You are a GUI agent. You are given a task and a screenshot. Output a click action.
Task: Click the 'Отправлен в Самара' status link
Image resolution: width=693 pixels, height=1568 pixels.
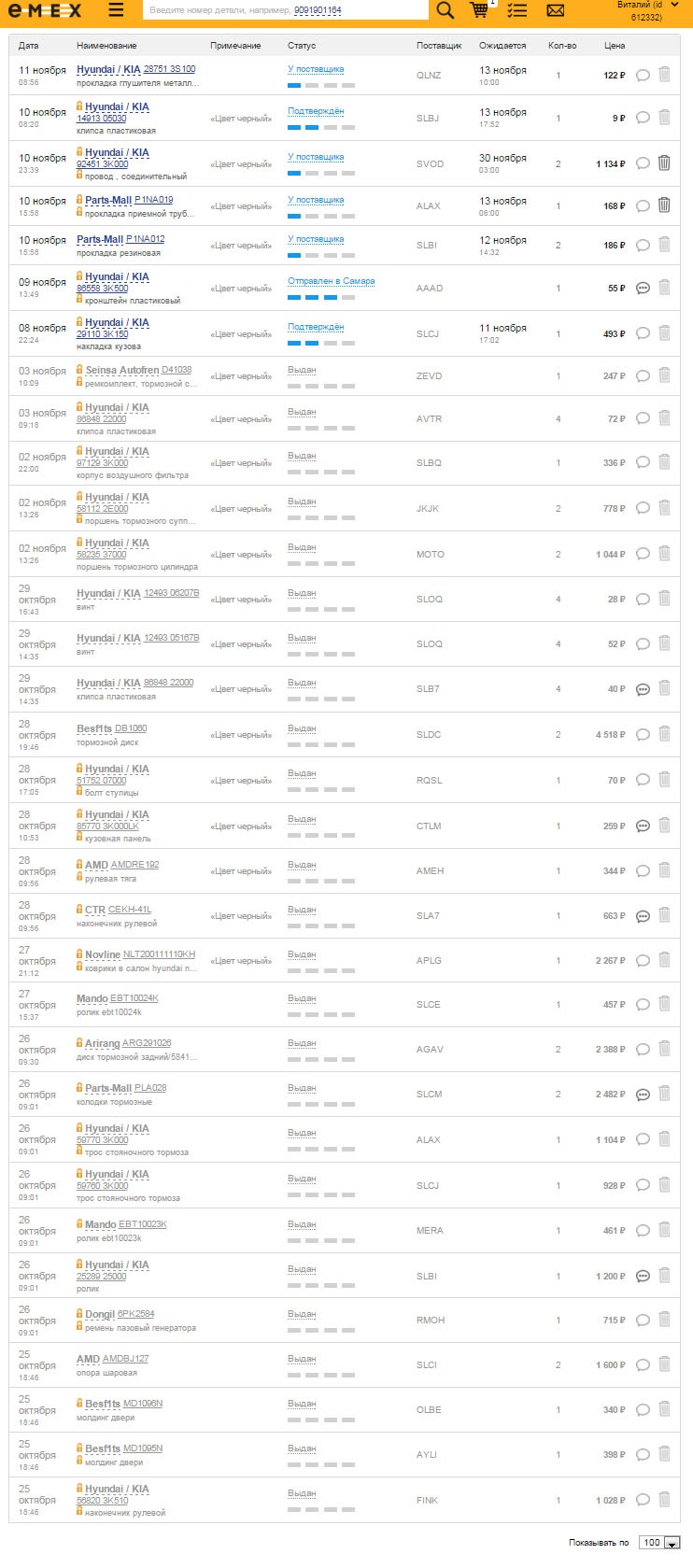pos(331,281)
